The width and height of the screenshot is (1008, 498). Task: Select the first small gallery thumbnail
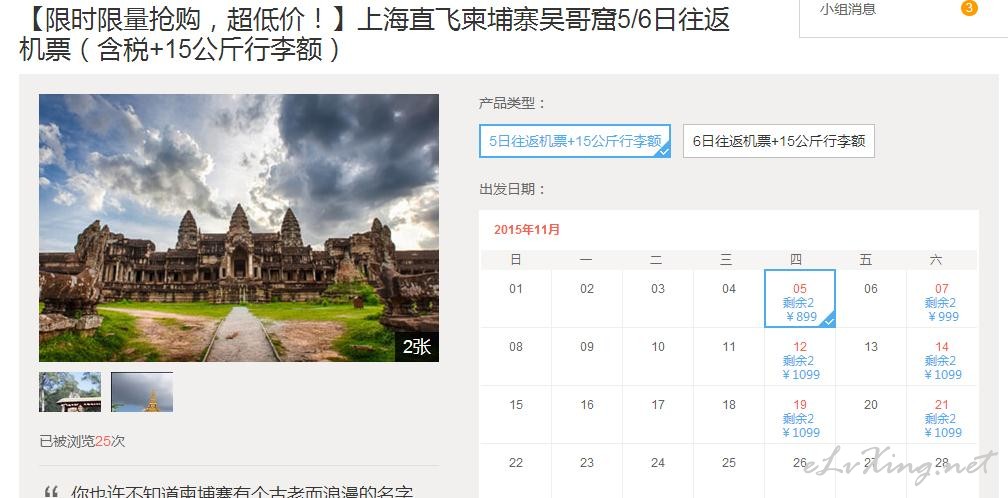(x=70, y=392)
